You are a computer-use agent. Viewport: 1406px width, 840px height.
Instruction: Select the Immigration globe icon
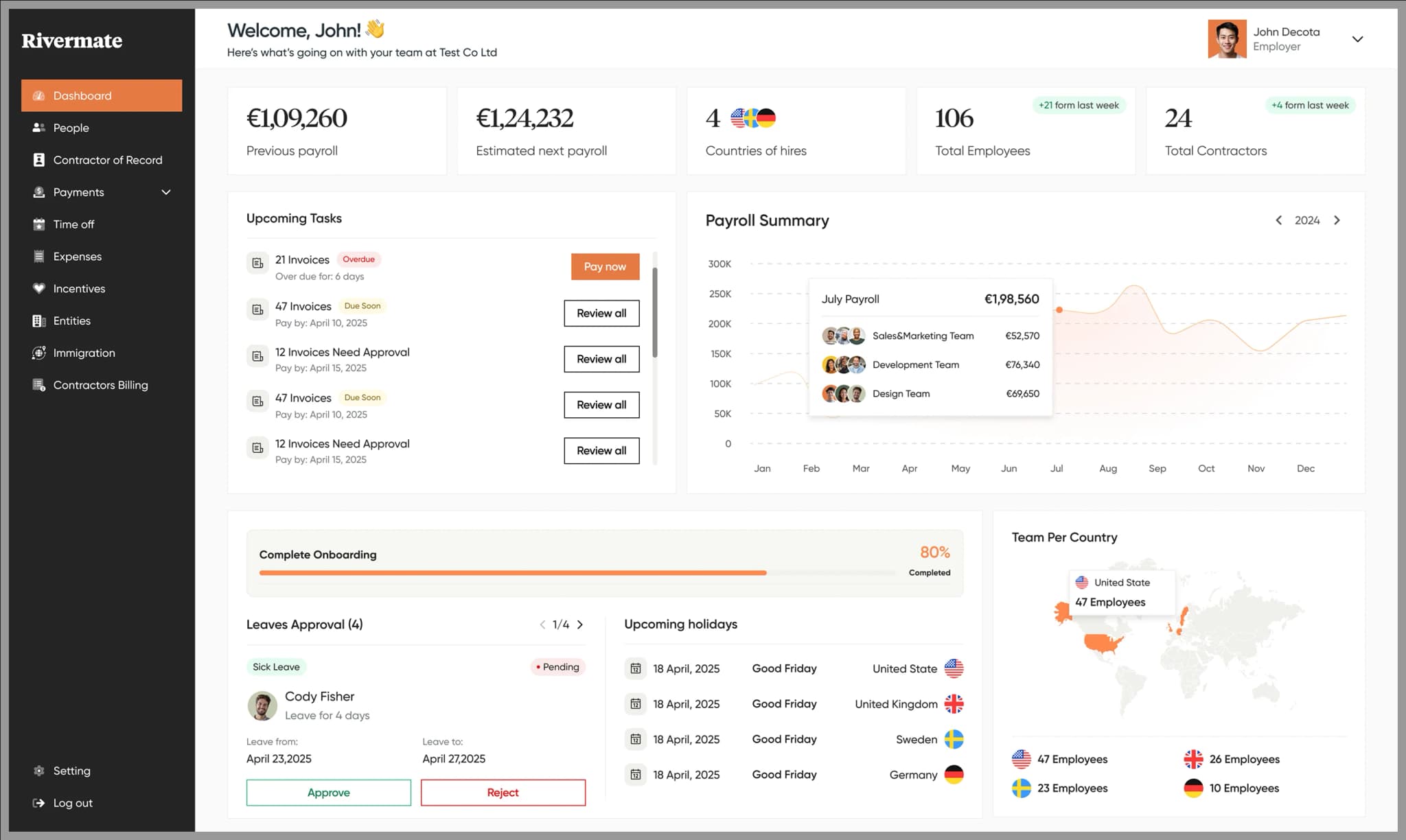(x=39, y=353)
